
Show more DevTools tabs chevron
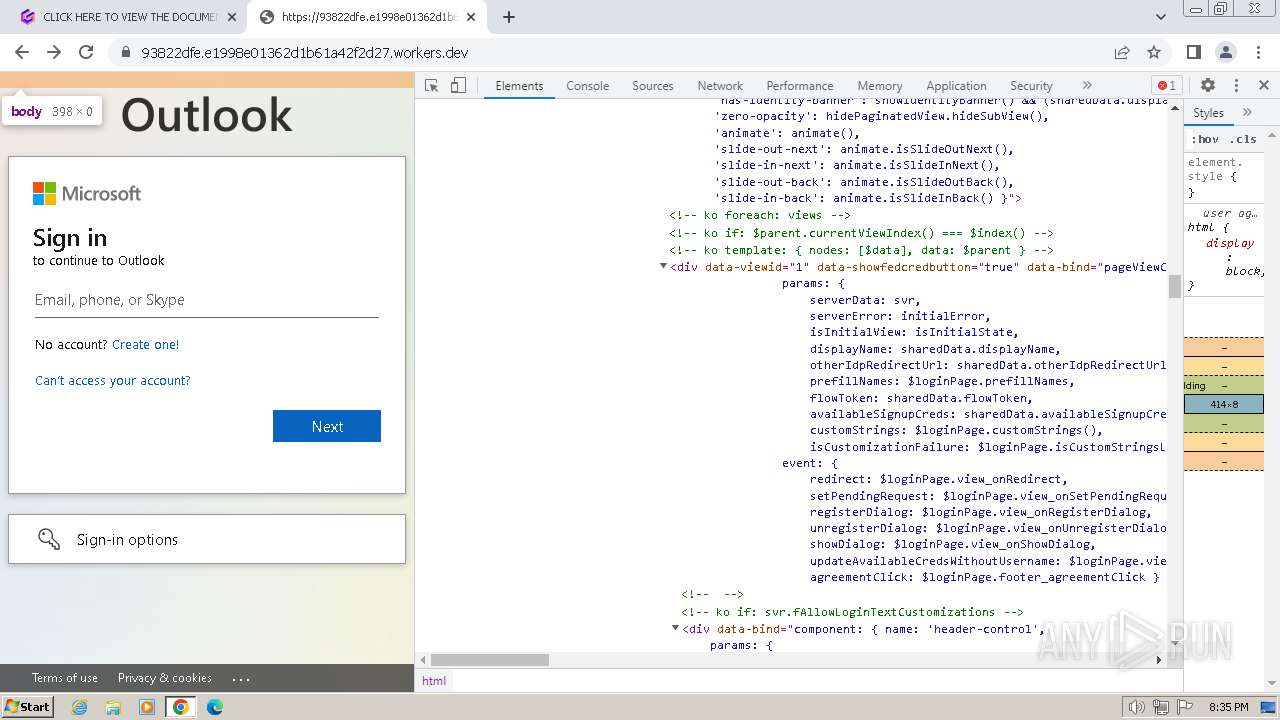point(1087,86)
